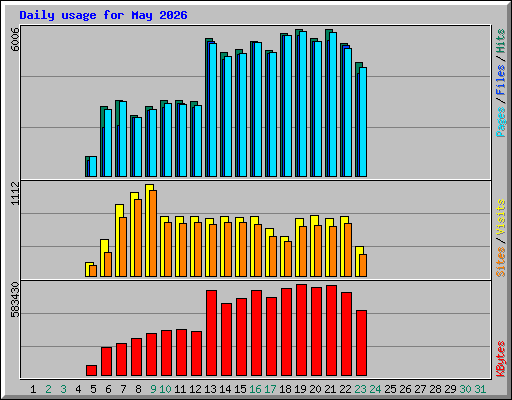
Task: Click day 30 on the x-axis
Action: tap(465, 389)
